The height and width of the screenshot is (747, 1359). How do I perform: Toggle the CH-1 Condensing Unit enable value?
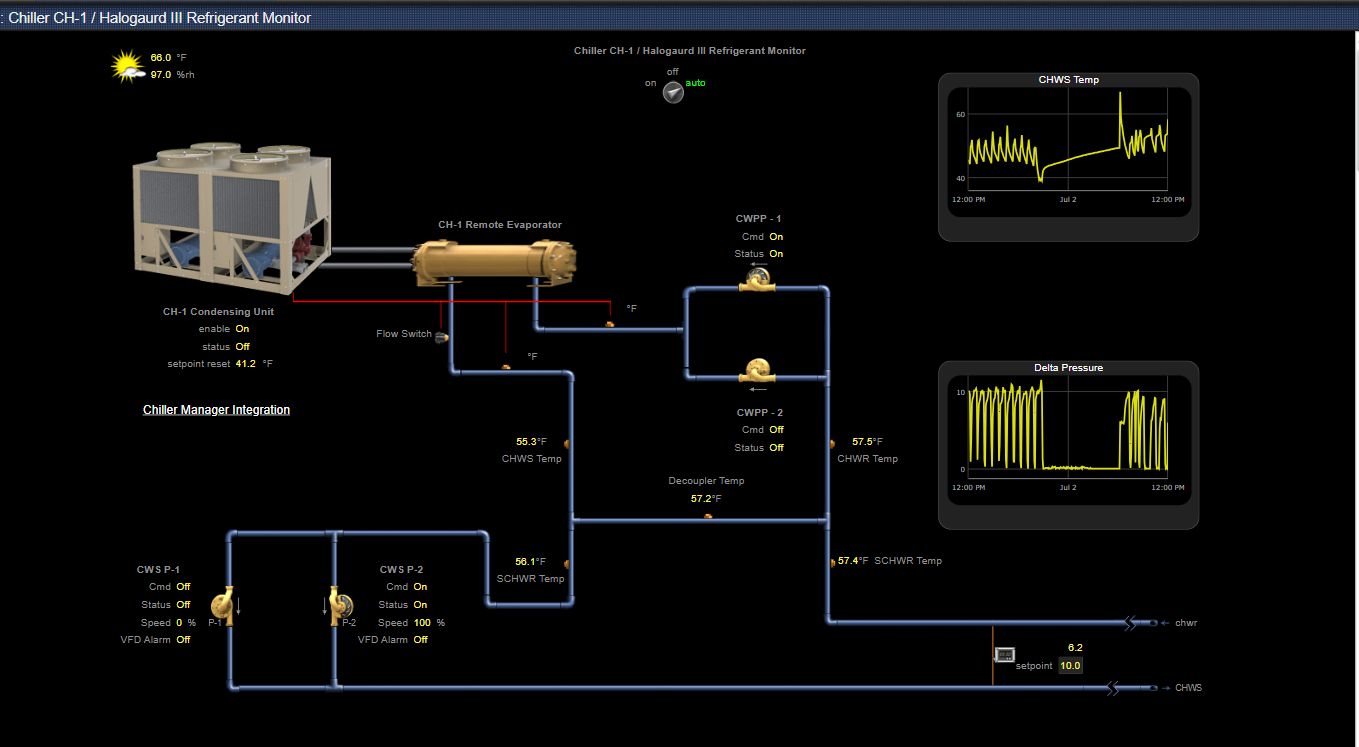pos(242,328)
